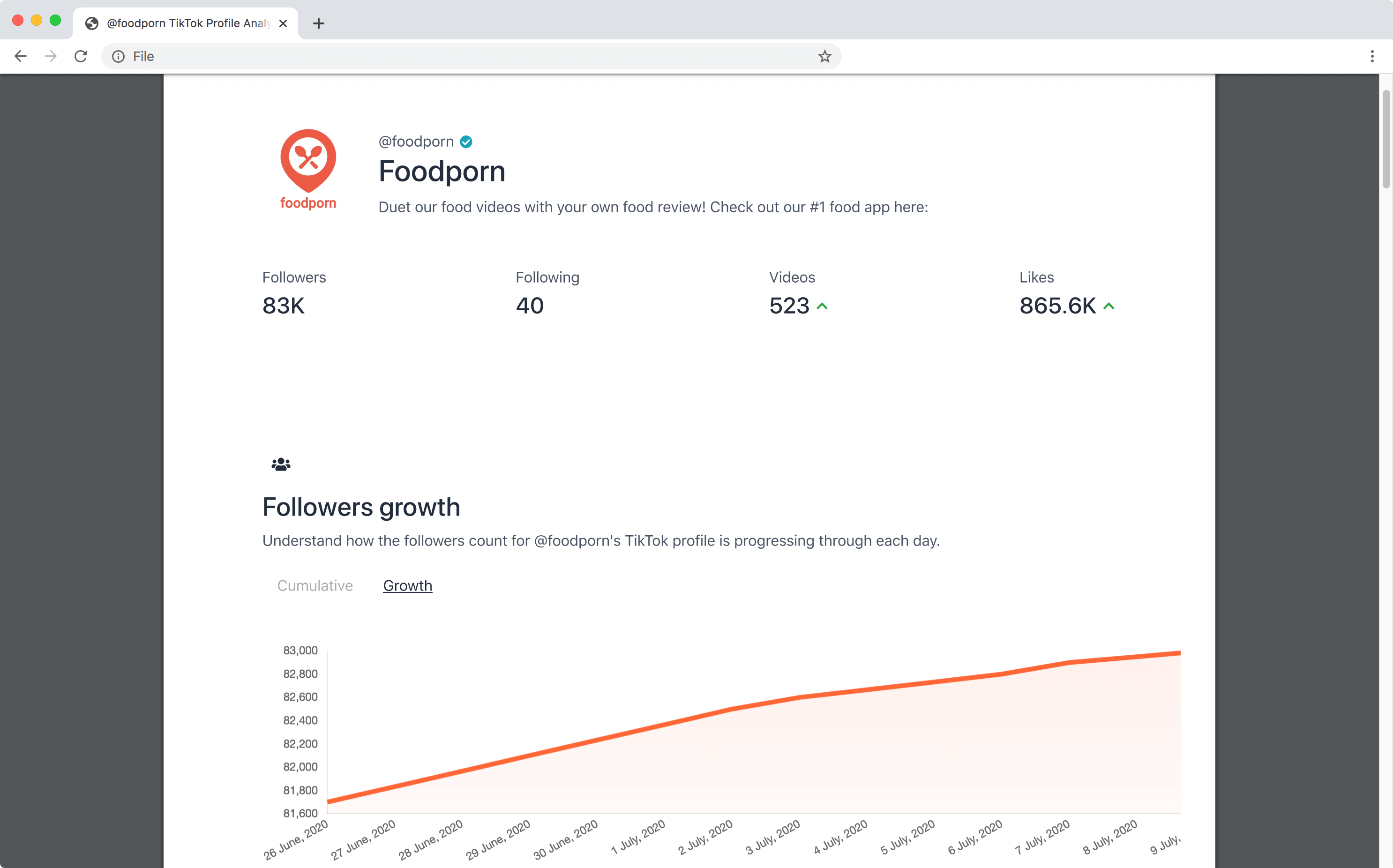The height and width of the screenshot is (868, 1393).
Task: Open the Chrome three-dot menu
Action: tap(1372, 56)
